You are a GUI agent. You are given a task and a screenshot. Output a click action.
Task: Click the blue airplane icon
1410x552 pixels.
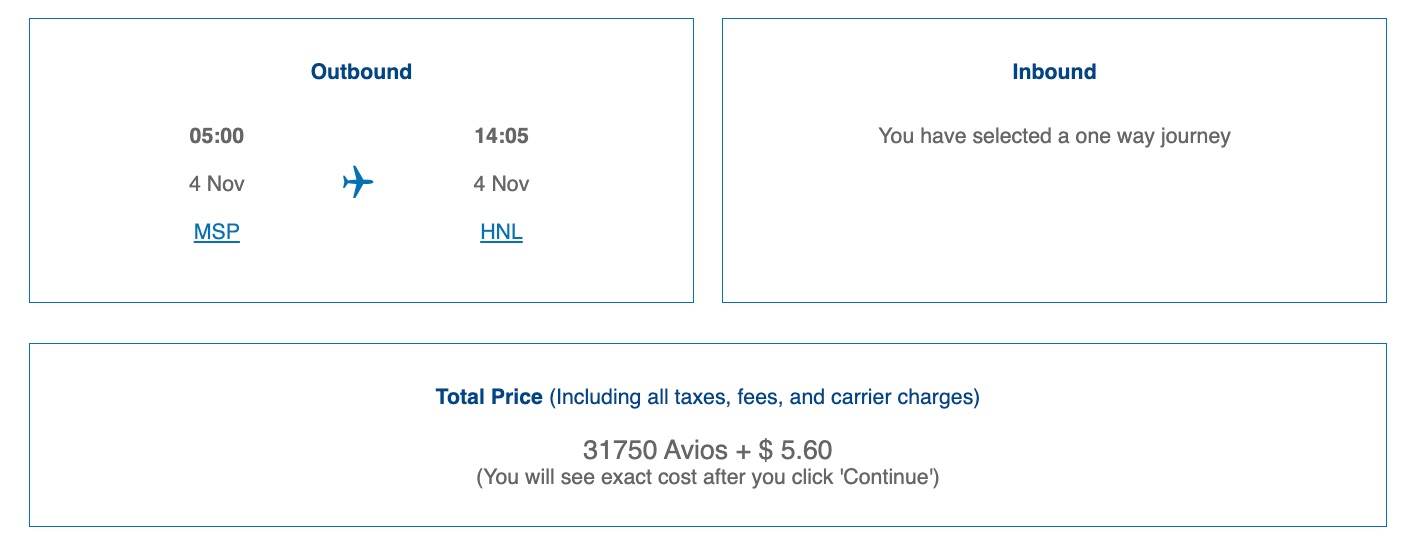(357, 183)
